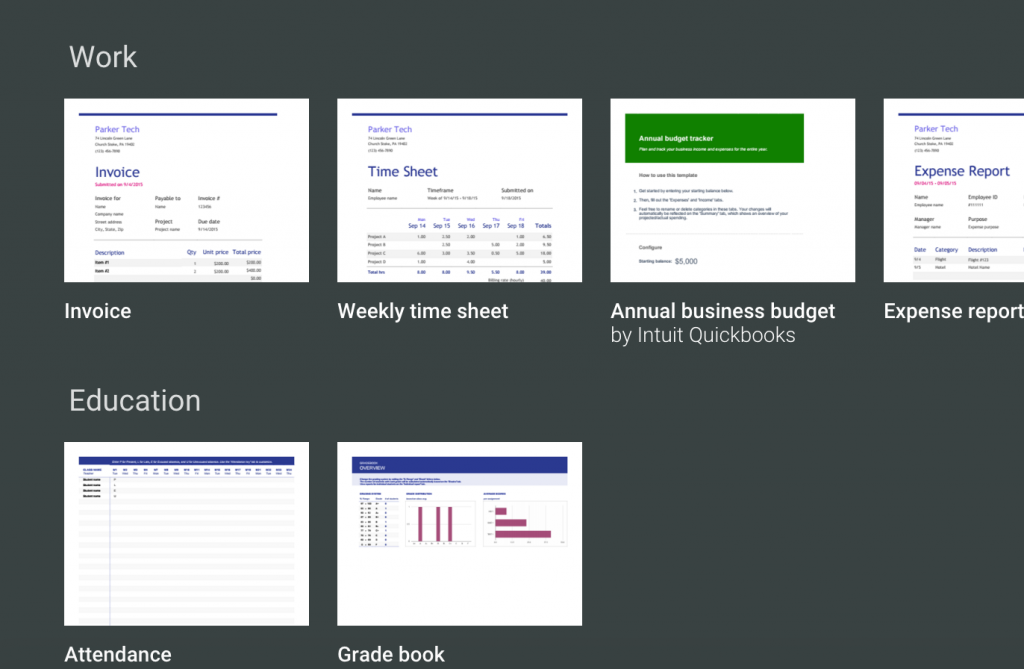1024x669 pixels.
Task: Click the "Education" section heading
Action: click(135, 400)
